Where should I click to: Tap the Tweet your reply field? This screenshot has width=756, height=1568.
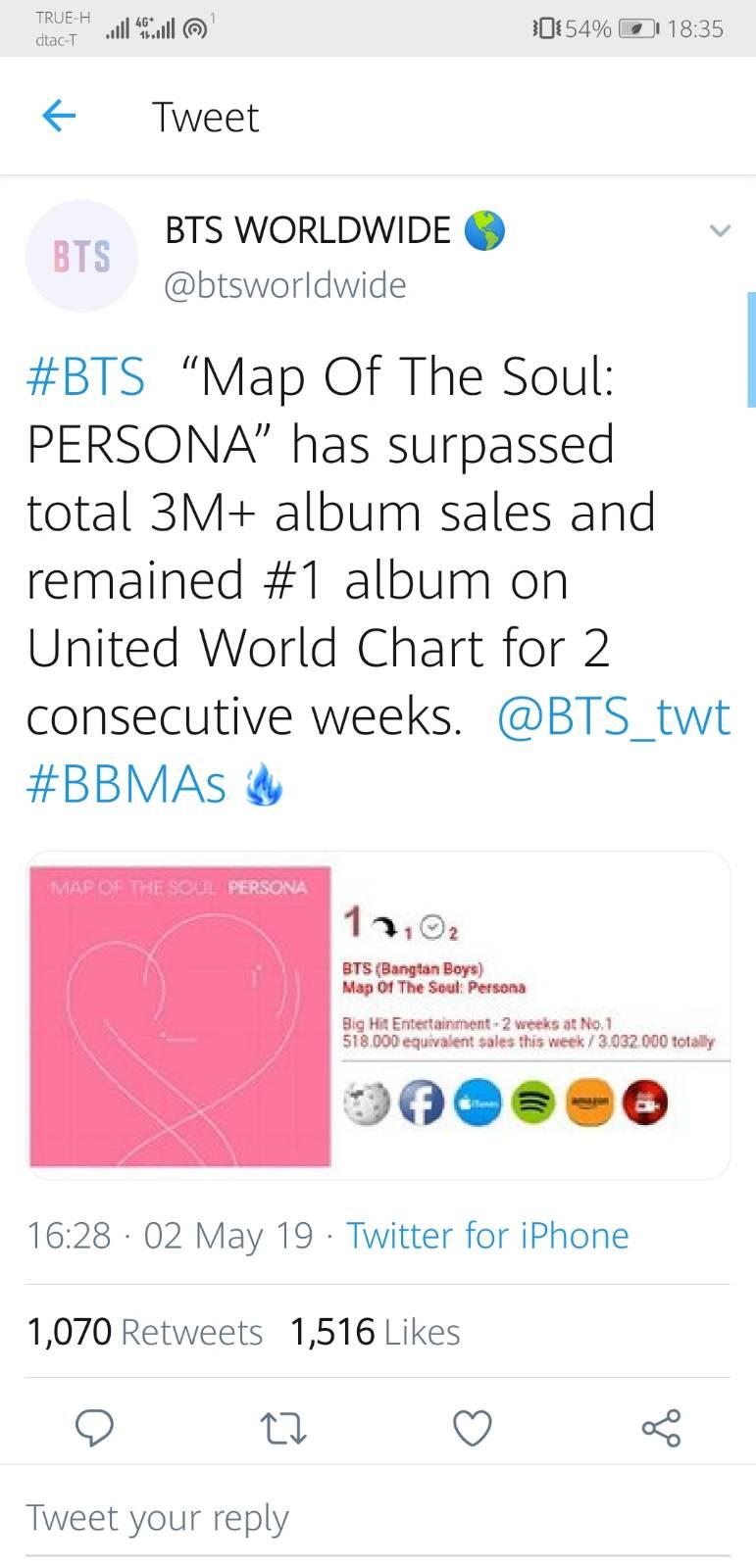(378, 1518)
